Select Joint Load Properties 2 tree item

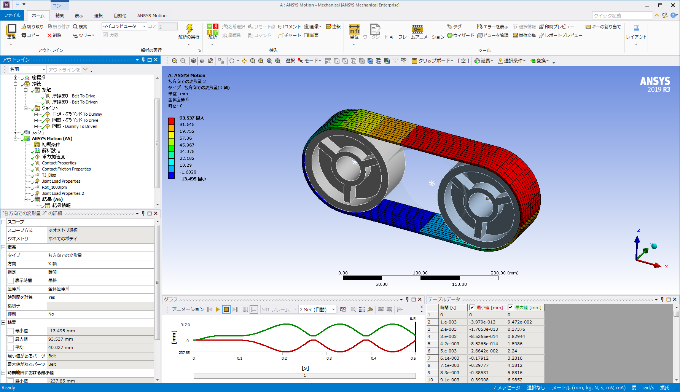coord(63,193)
